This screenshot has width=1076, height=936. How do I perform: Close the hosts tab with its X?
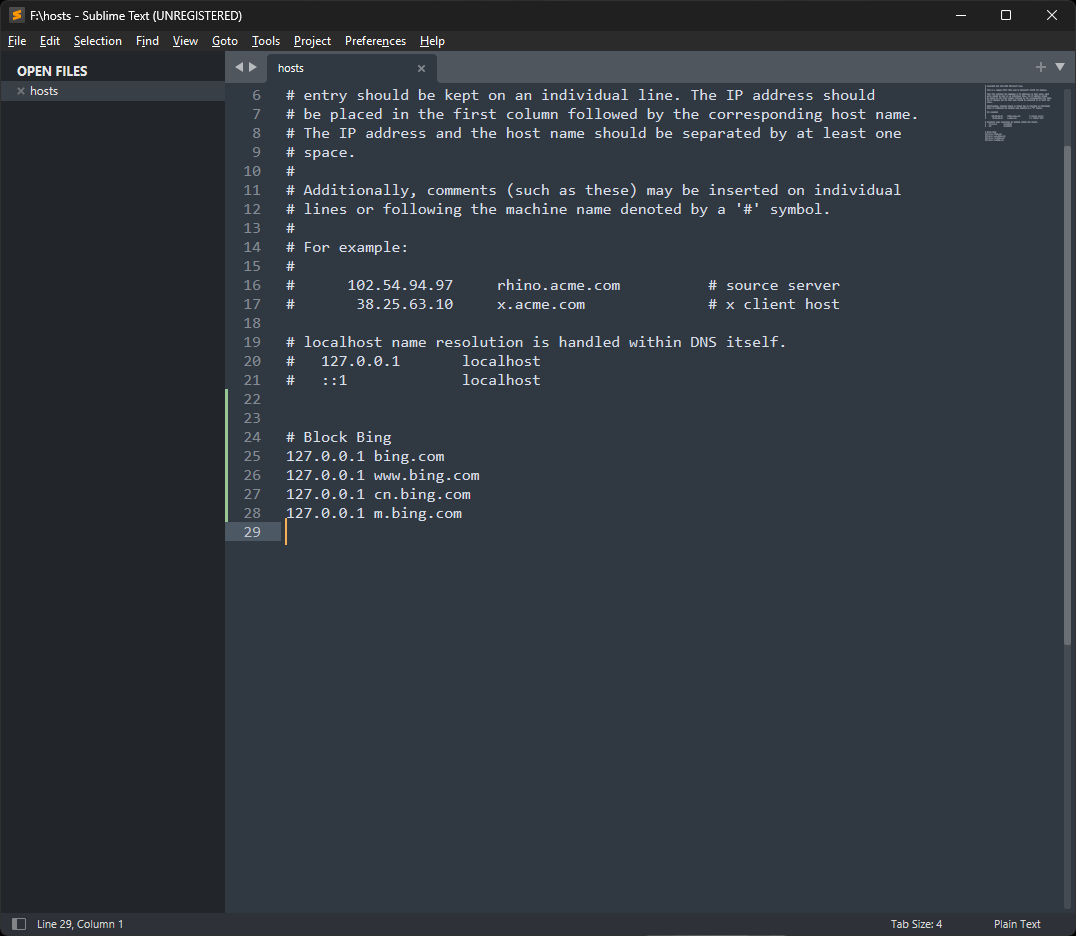[421, 69]
